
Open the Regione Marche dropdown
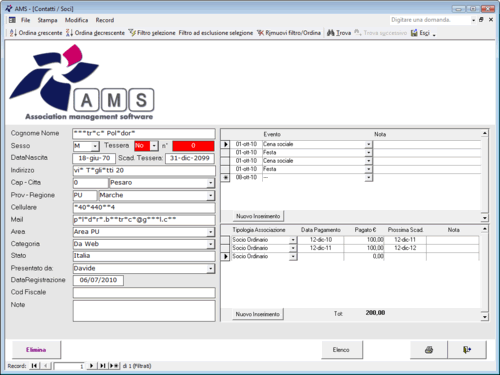(x=210, y=195)
